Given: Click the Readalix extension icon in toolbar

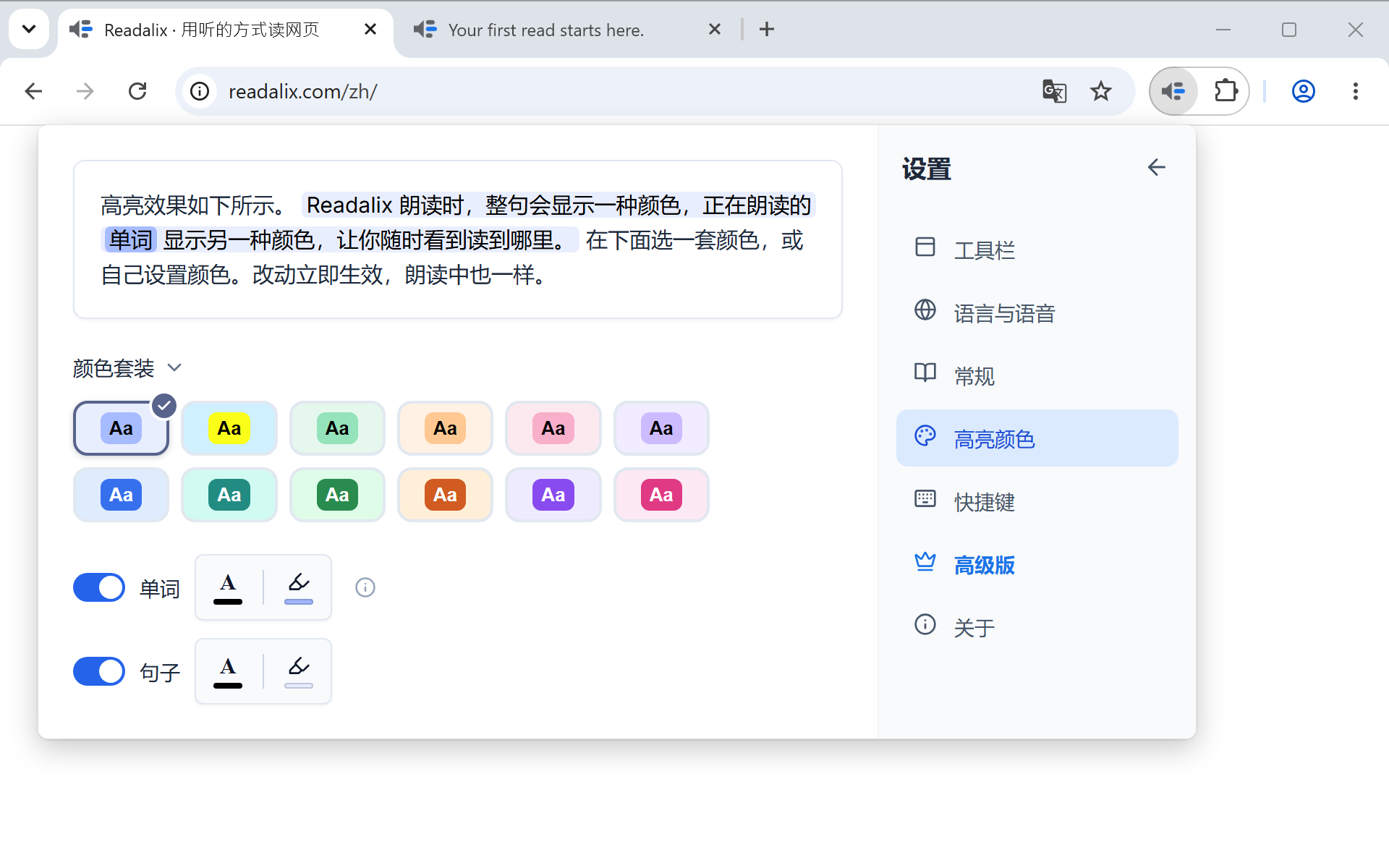Looking at the screenshot, I should coord(1173,91).
